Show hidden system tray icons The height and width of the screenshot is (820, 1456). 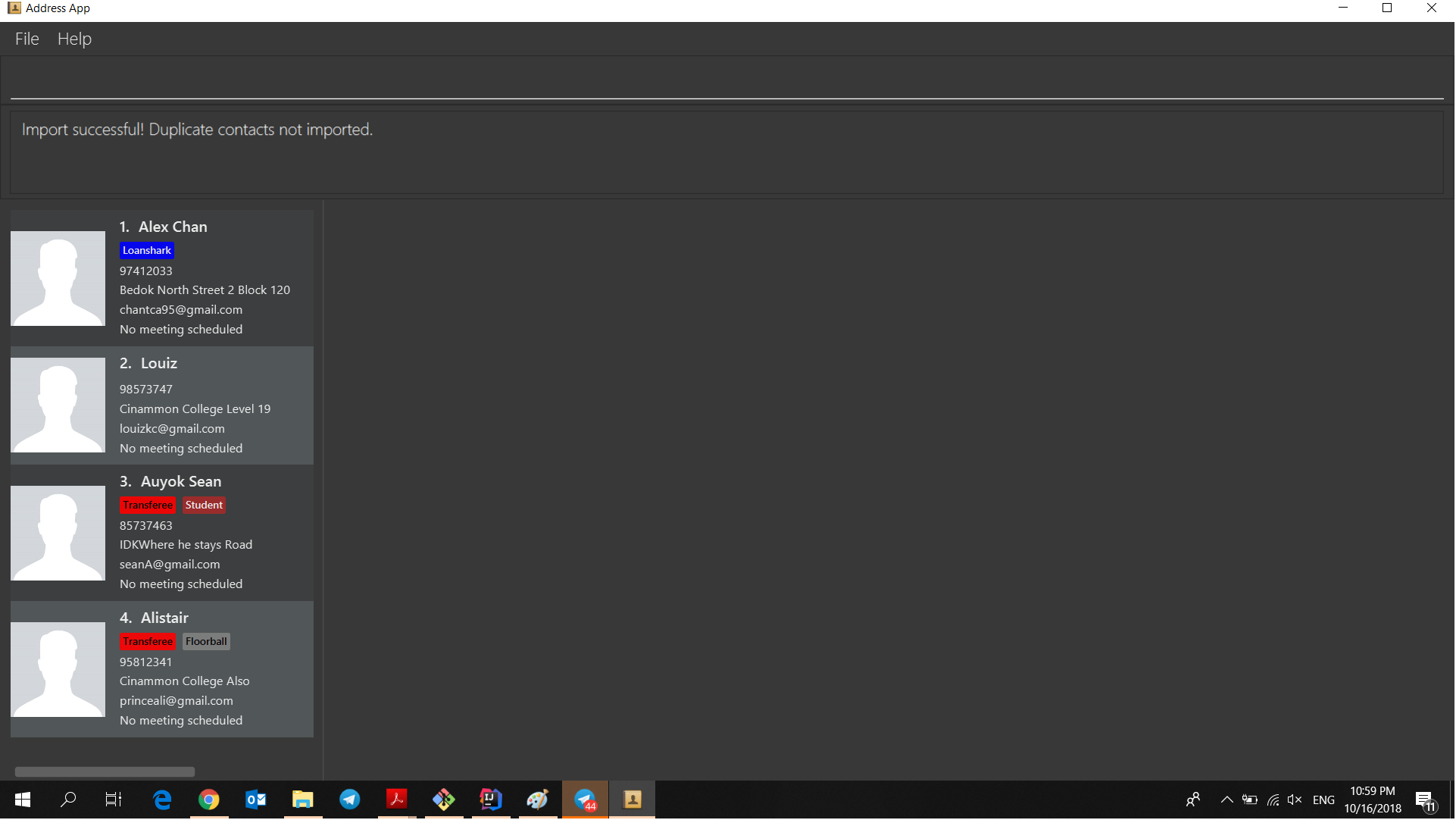(1227, 800)
